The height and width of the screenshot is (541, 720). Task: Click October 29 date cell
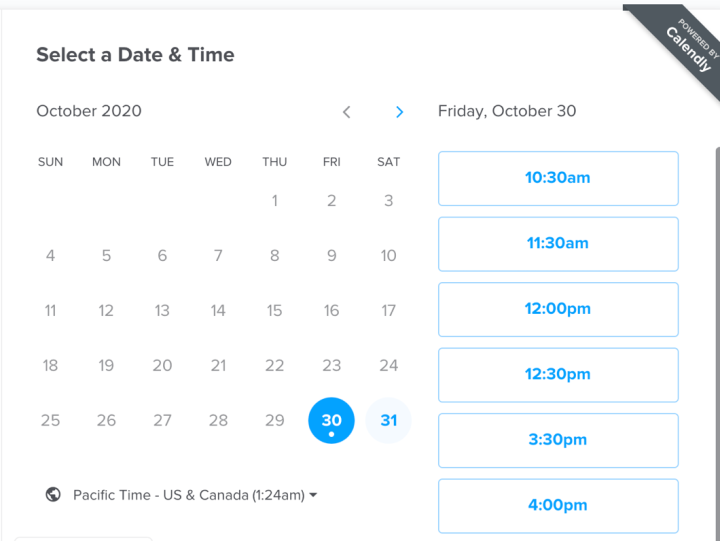click(275, 420)
